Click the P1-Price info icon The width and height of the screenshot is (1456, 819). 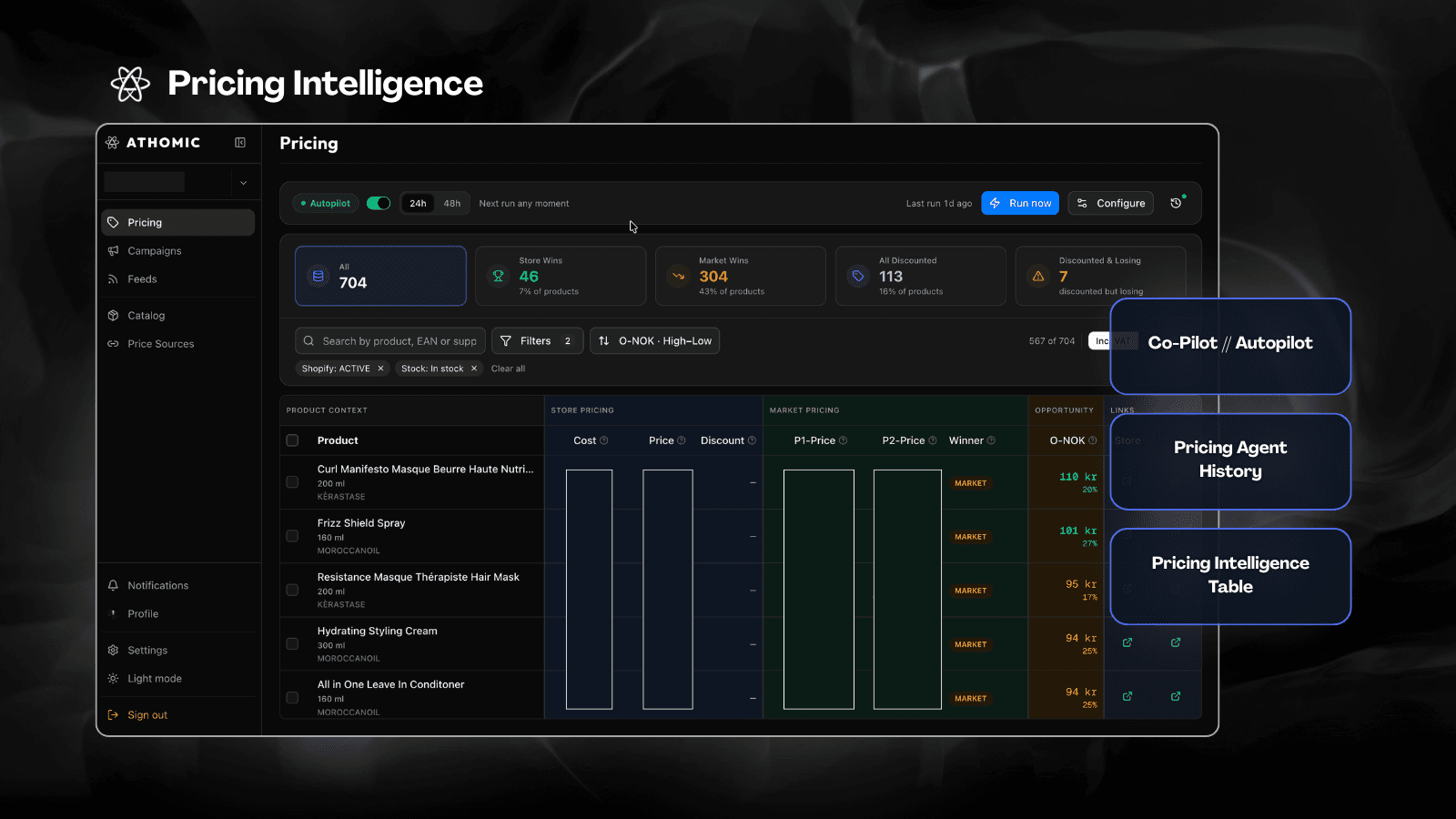(x=843, y=440)
